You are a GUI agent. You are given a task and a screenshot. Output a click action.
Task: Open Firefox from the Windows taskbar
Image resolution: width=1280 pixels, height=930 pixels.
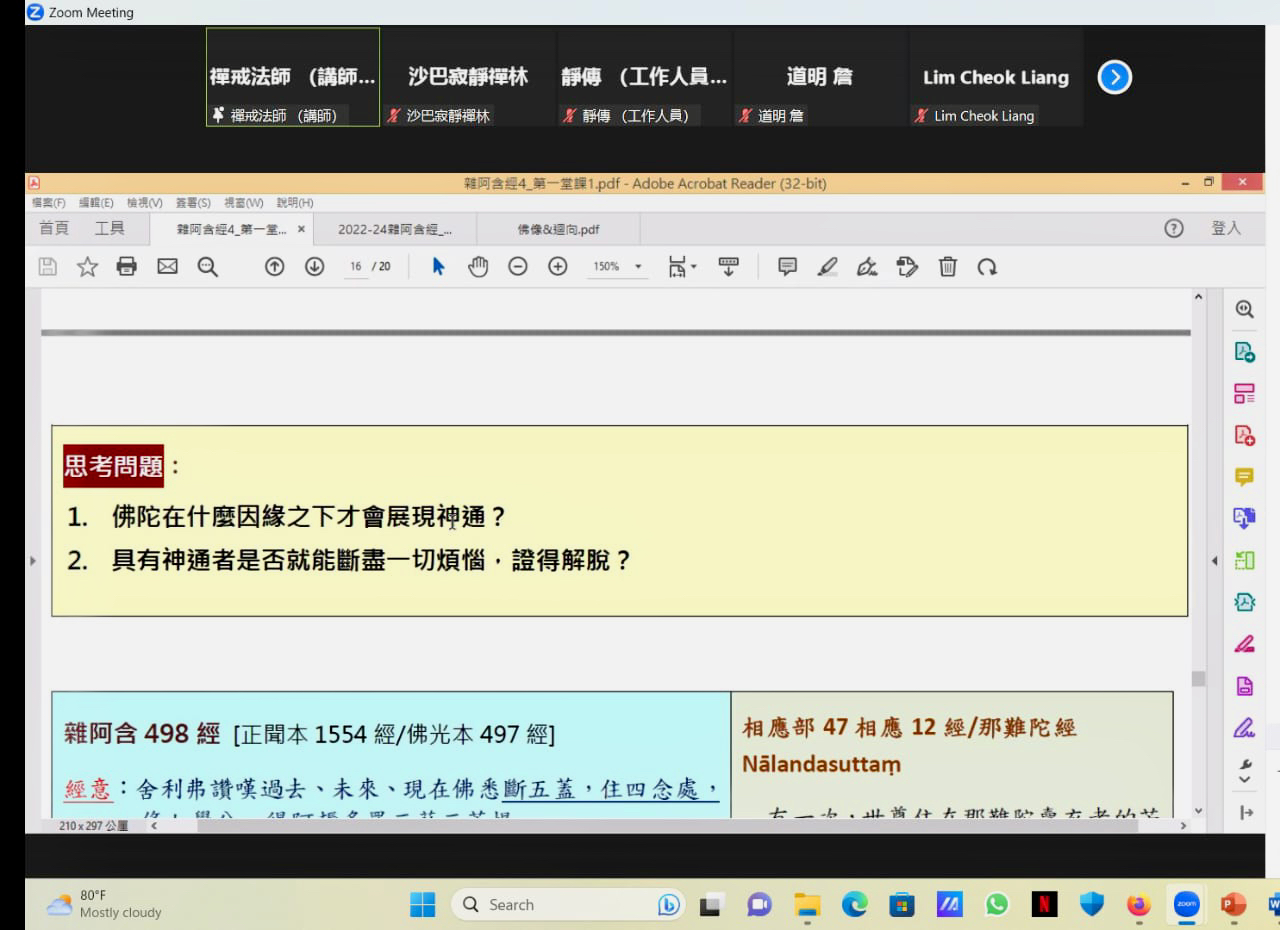click(x=1138, y=905)
